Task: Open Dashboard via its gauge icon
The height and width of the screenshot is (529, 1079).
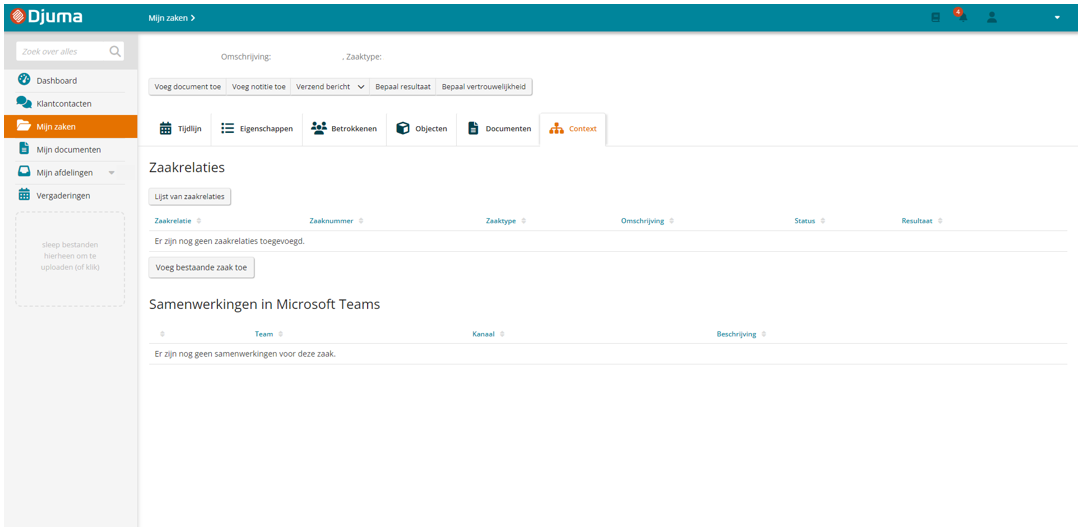Action: [x=24, y=80]
